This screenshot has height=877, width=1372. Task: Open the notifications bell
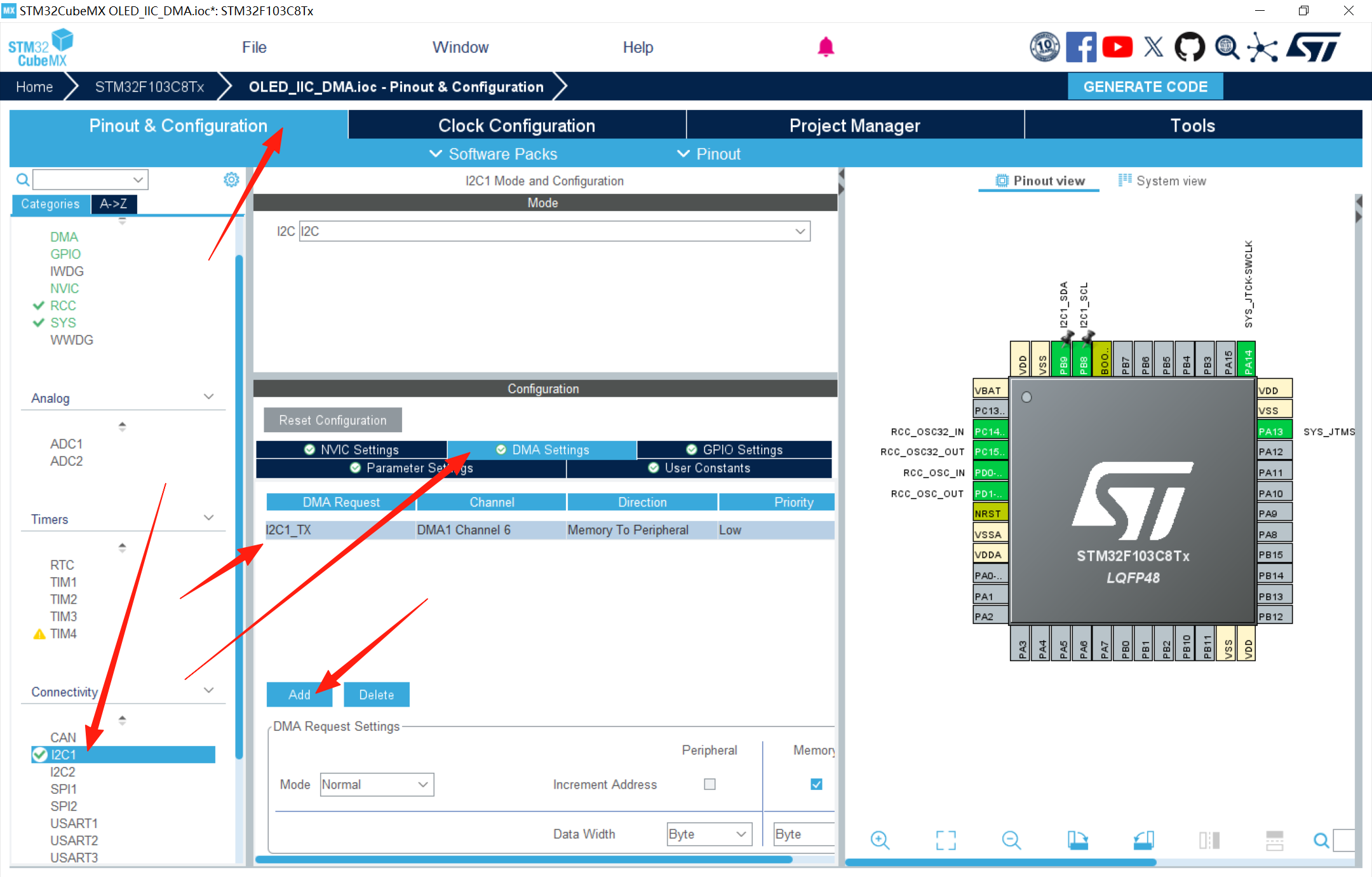[x=826, y=46]
